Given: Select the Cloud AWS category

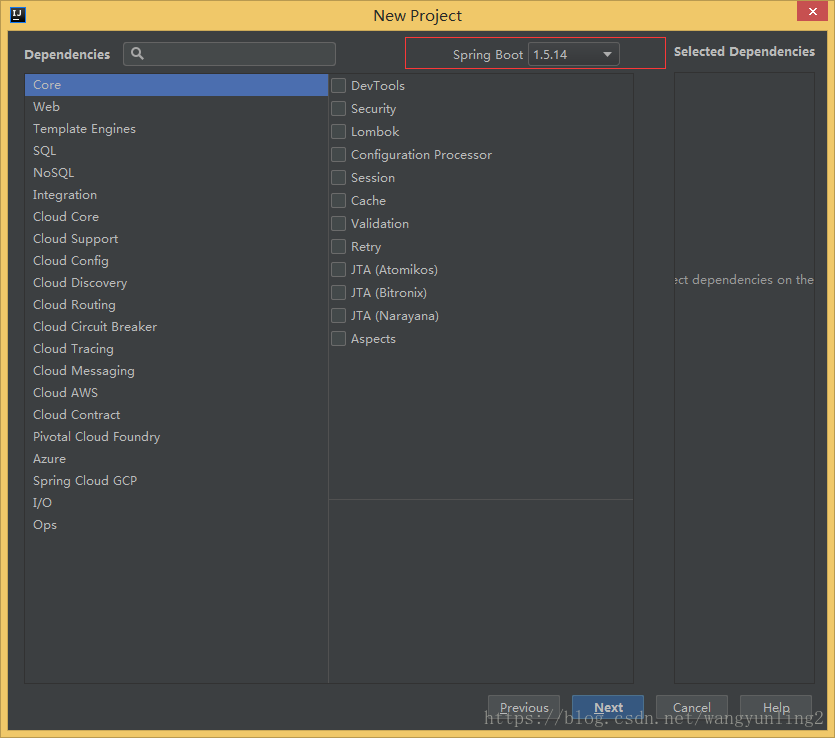Looking at the screenshot, I should [176, 393].
